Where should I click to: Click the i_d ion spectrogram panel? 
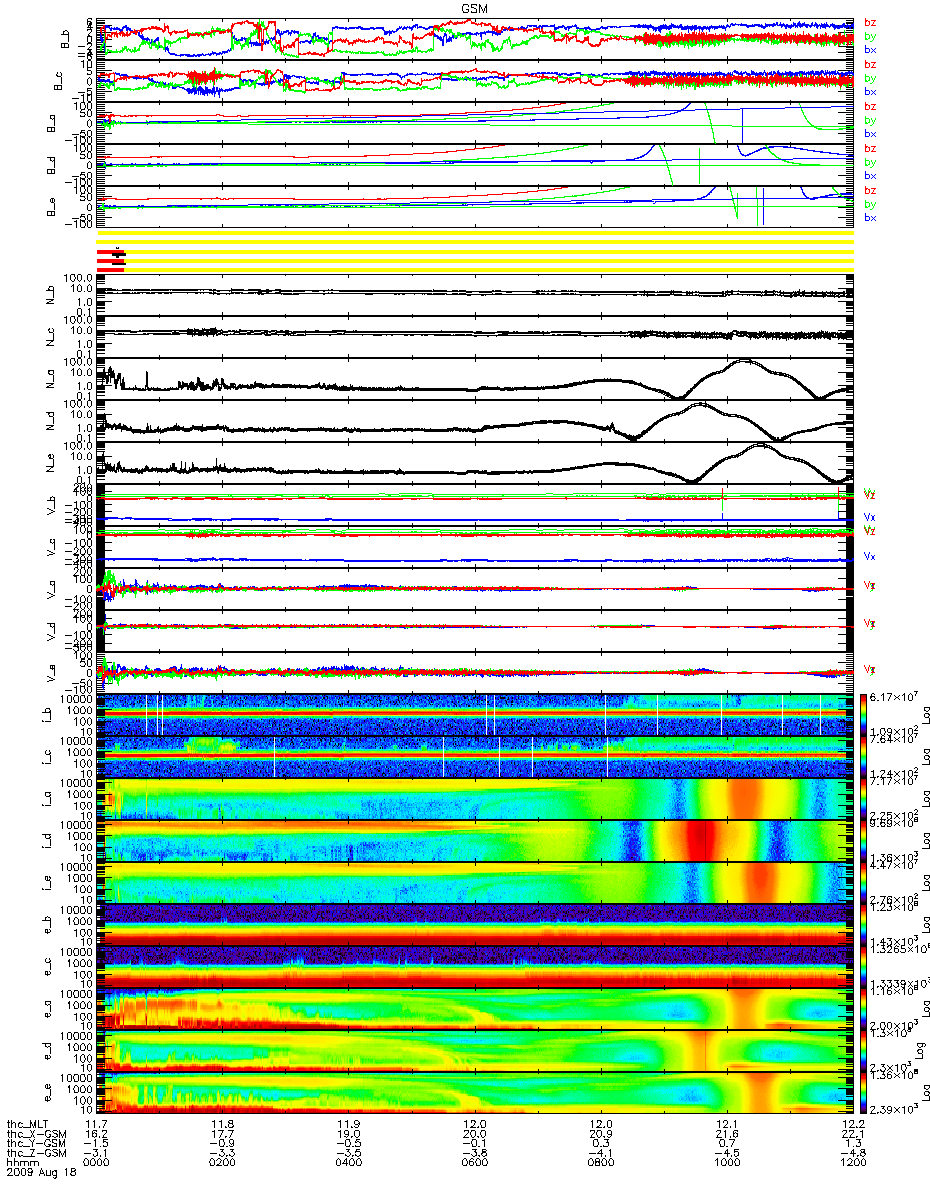point(474,841)
